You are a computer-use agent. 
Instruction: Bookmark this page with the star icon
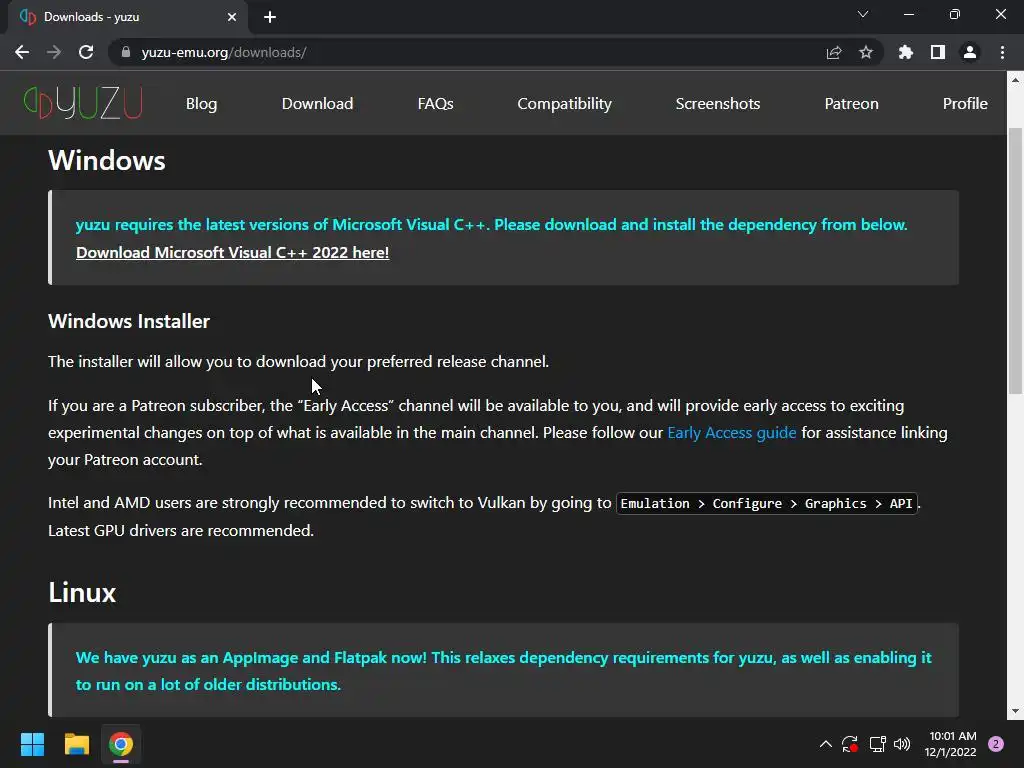click(866, 52)
